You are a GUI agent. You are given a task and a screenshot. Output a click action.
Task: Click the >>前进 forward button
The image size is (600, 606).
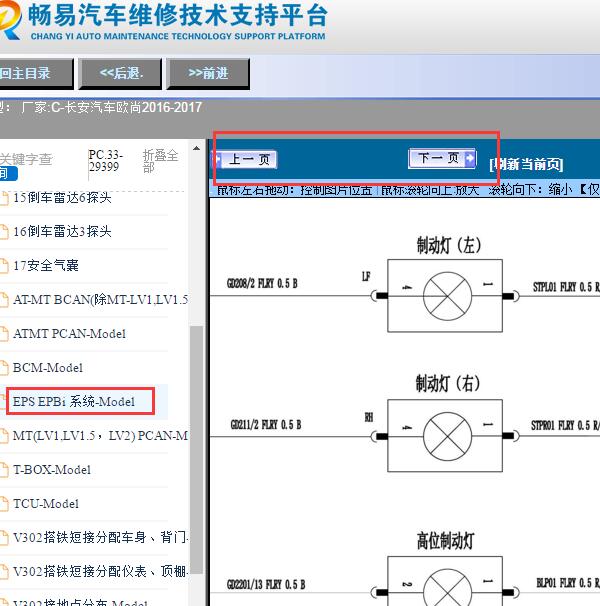[208, 73]
